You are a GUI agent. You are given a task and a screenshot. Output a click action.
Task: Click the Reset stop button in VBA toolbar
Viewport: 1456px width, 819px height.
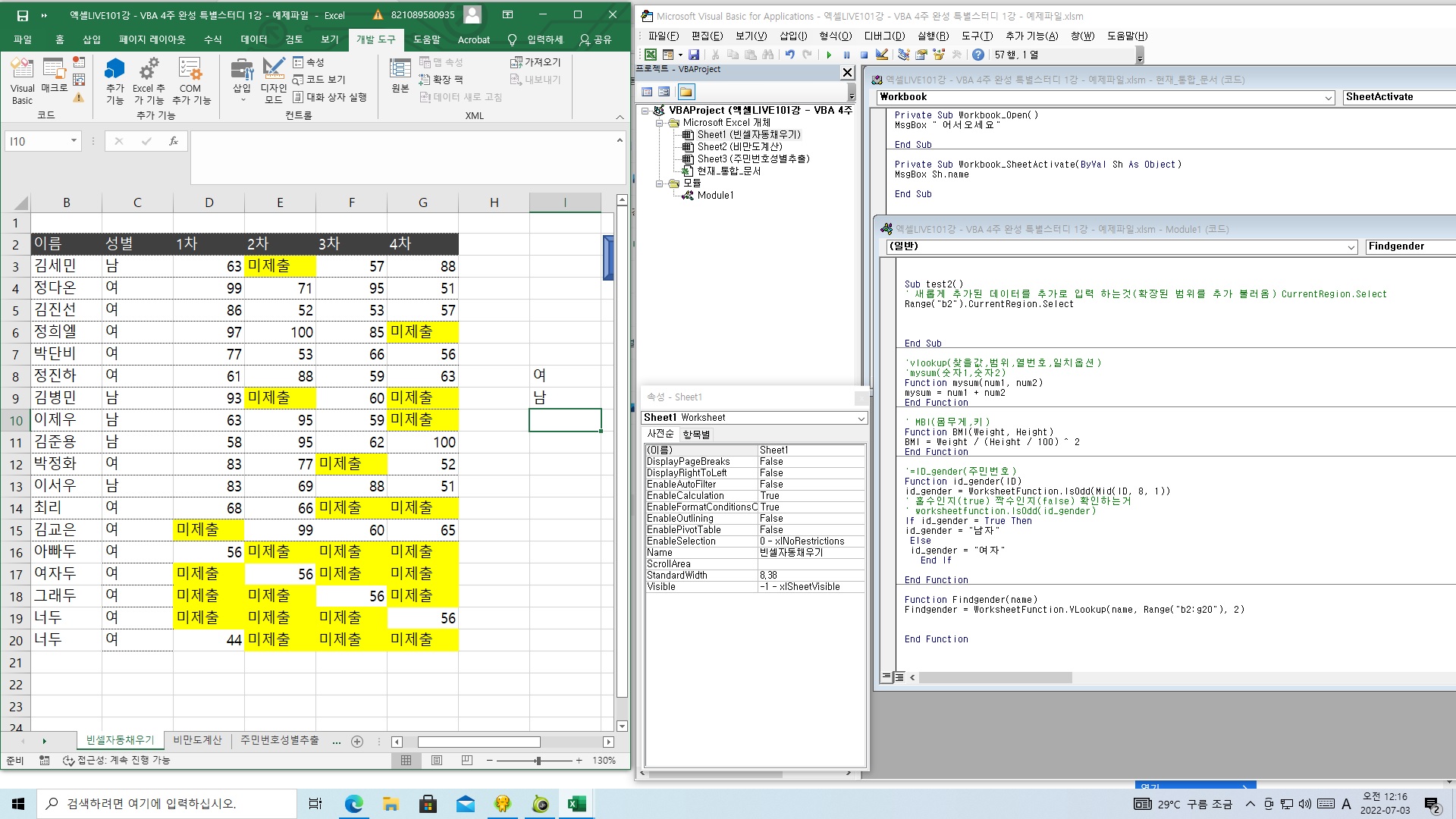pos(864,55)
